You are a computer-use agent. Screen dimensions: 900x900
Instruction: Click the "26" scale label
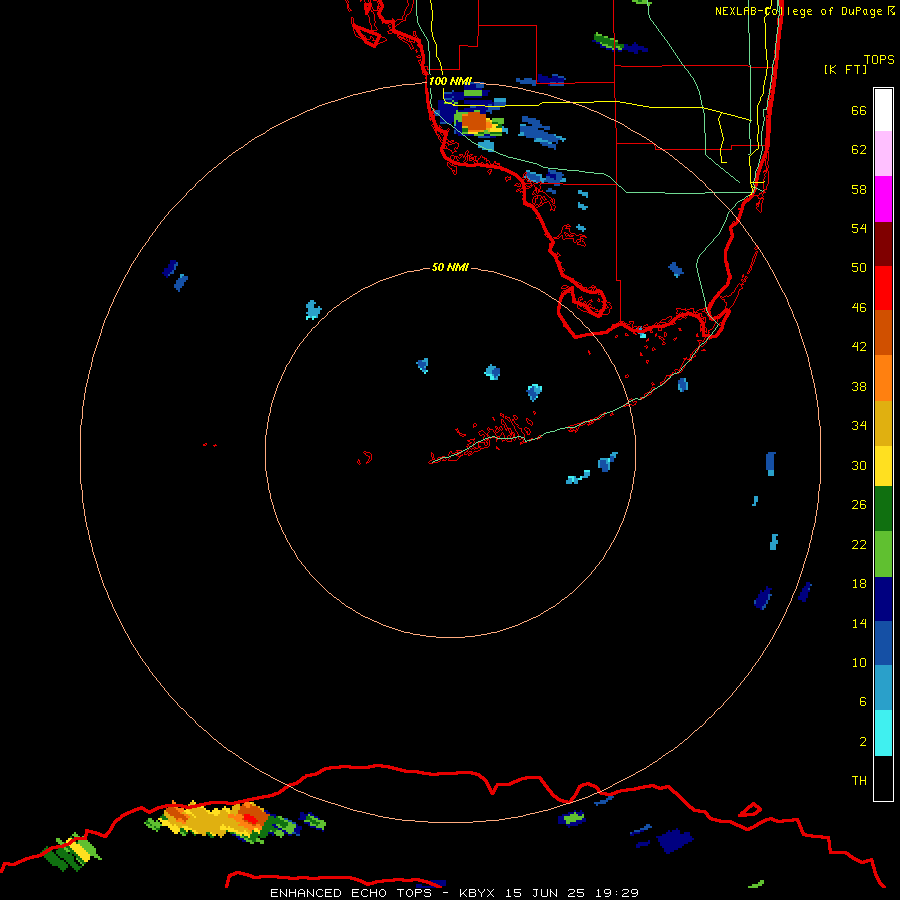pyautogui.click(x=859, y=505)
